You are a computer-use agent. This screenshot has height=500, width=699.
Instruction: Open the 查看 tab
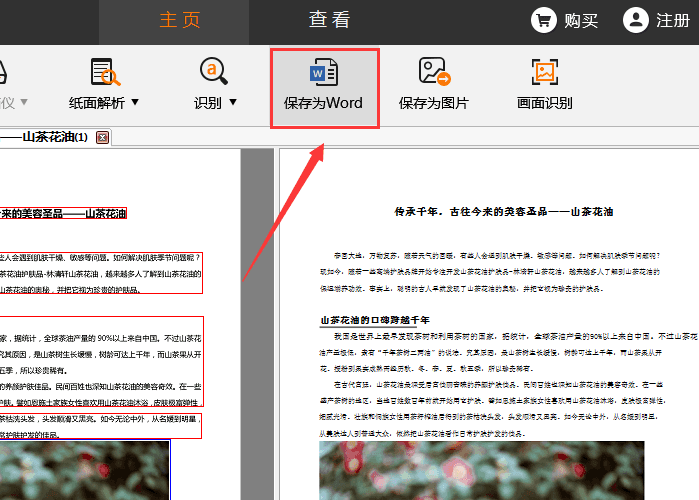(x=329, y=20)
